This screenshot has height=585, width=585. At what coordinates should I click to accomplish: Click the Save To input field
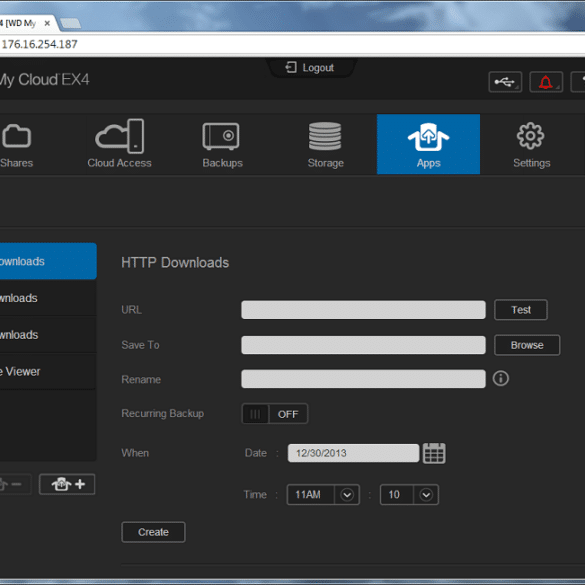point(363,345)
